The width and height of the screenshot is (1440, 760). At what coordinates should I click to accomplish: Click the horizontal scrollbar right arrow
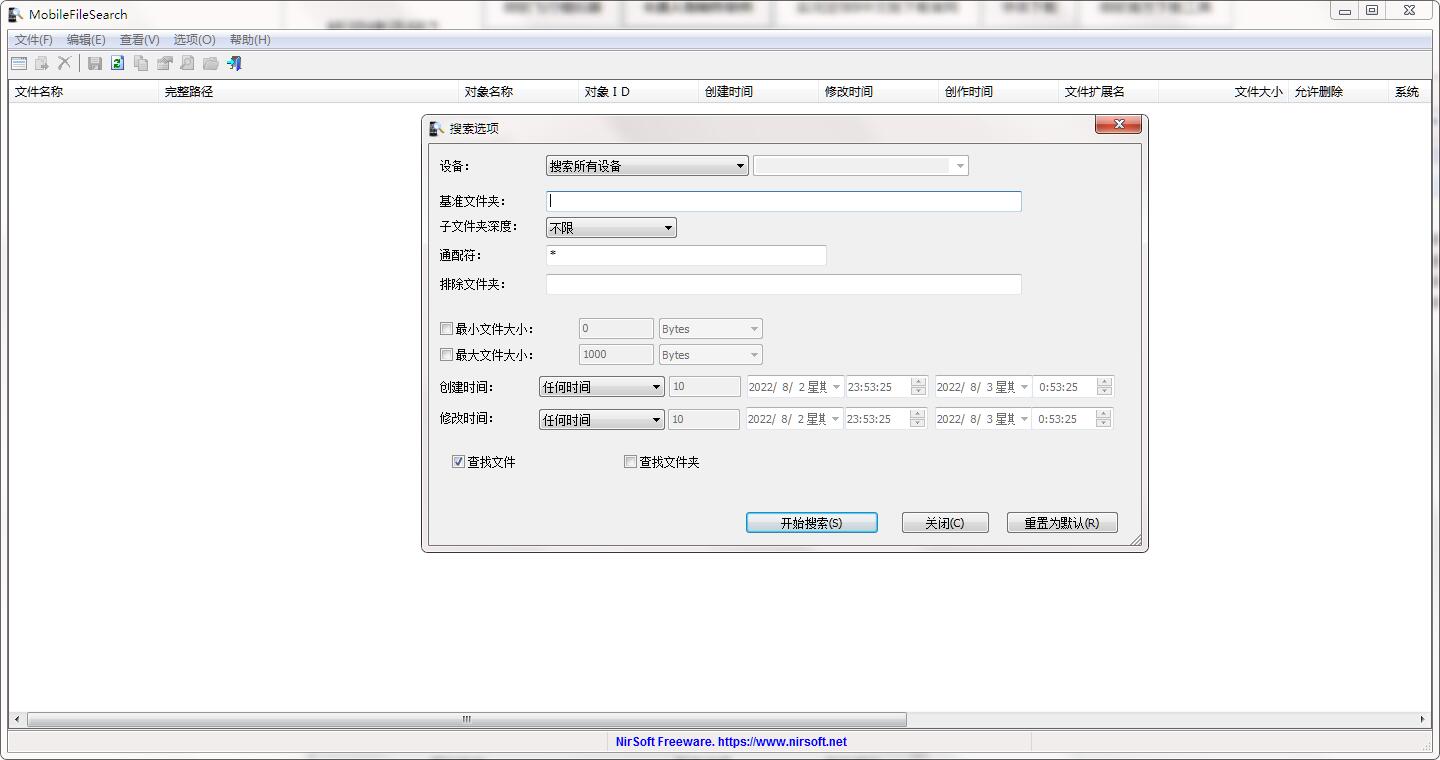point(1422,719)
